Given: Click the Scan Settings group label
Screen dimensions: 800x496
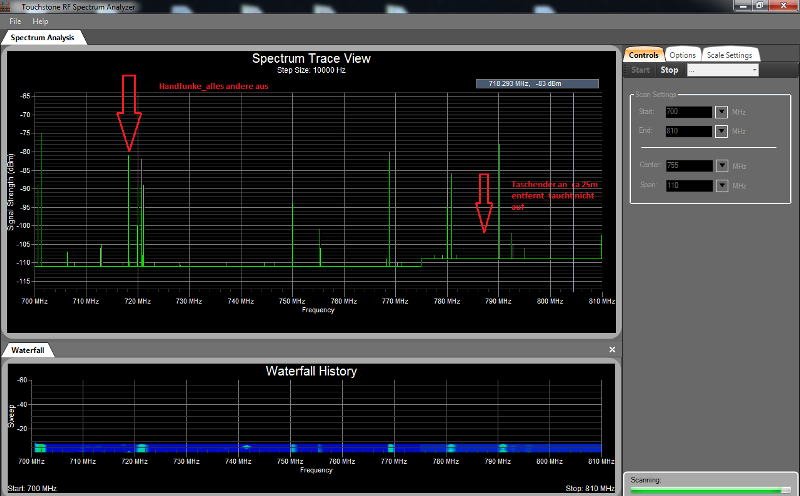Looking at the screenshot, I should (x=656, y=94).
